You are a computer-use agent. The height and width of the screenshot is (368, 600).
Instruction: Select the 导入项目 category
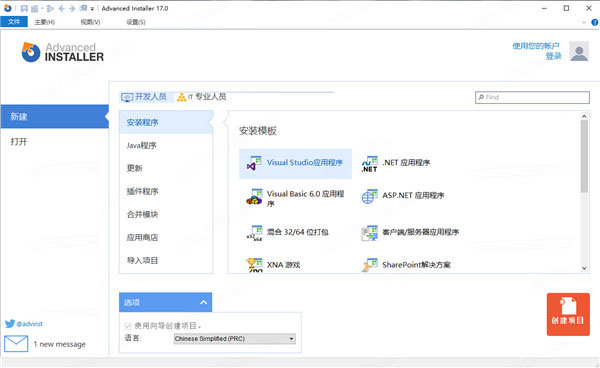coord(166,260)
